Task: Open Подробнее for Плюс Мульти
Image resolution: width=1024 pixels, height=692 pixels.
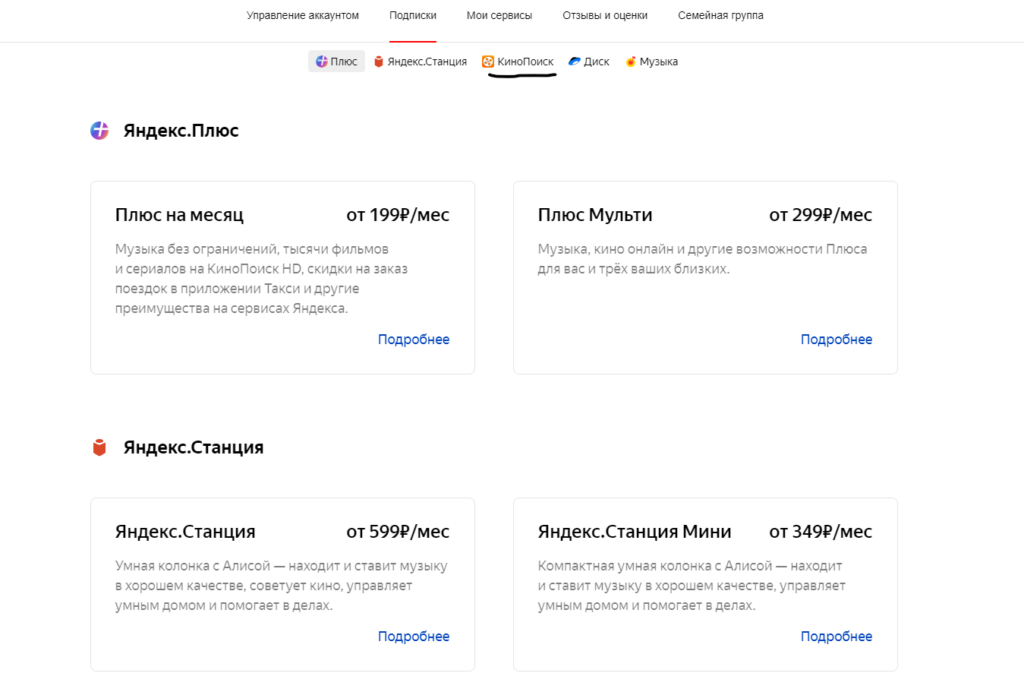Action: [x=836, y=339]
